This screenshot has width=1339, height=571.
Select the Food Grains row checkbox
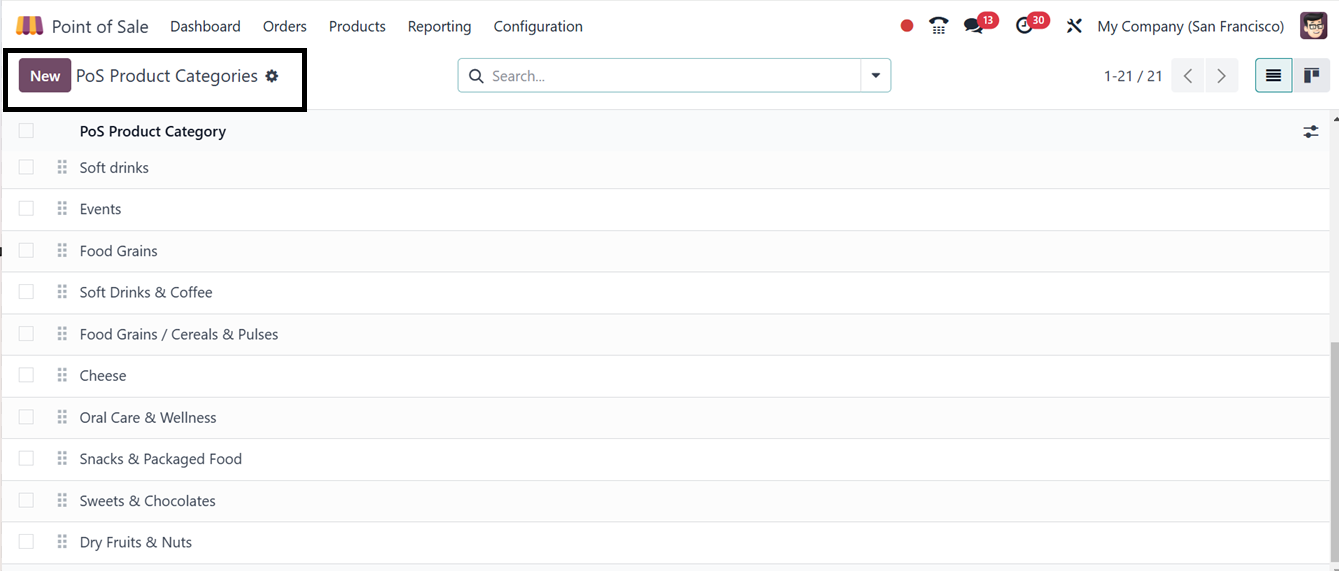point(26,251)
